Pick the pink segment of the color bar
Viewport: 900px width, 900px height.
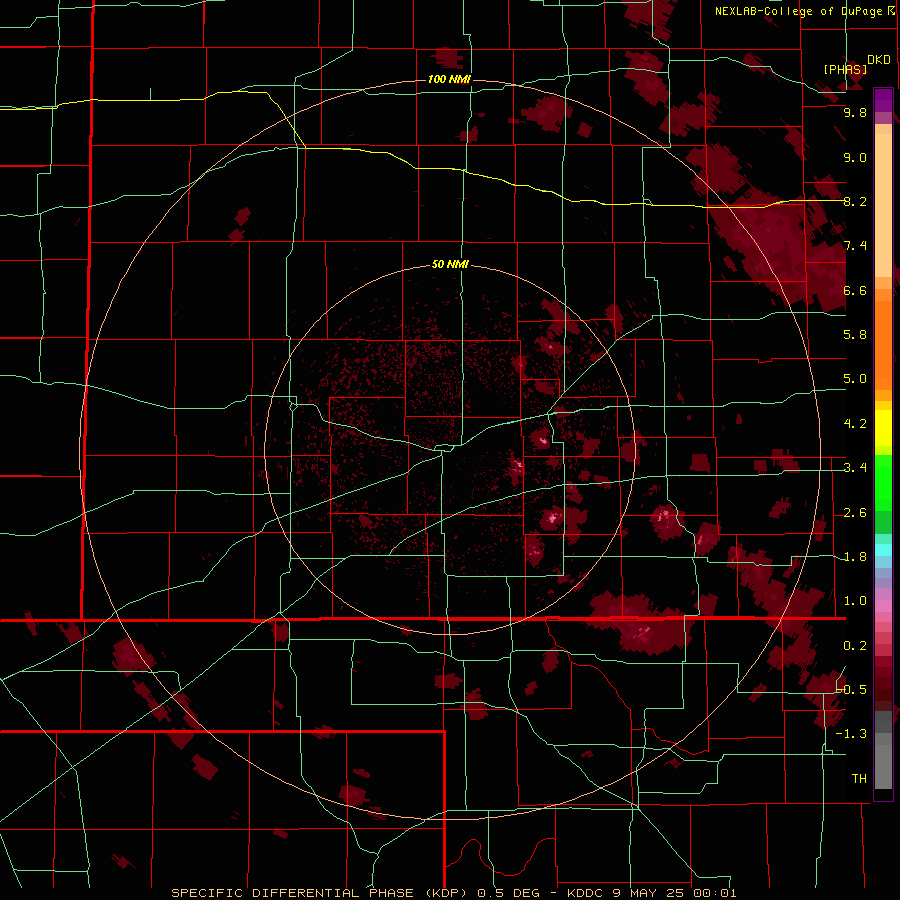(883, 606)
